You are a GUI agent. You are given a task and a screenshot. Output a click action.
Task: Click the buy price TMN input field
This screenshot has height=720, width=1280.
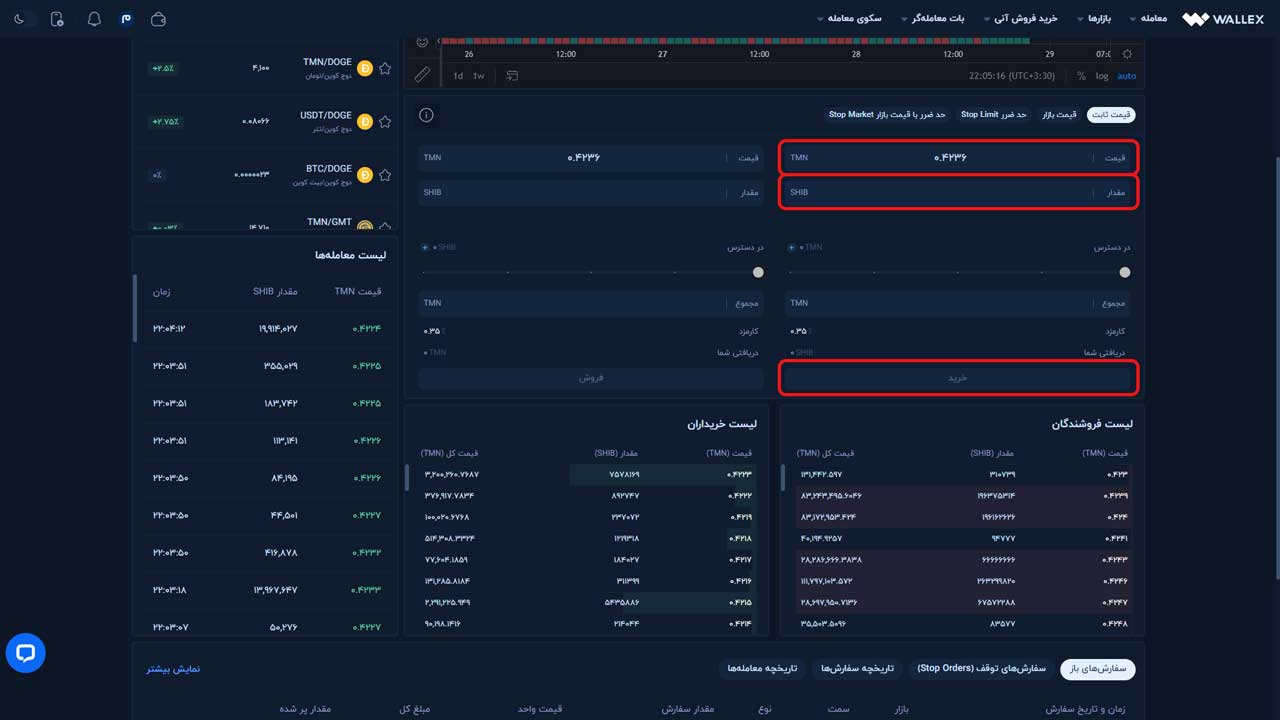[958, 158]
